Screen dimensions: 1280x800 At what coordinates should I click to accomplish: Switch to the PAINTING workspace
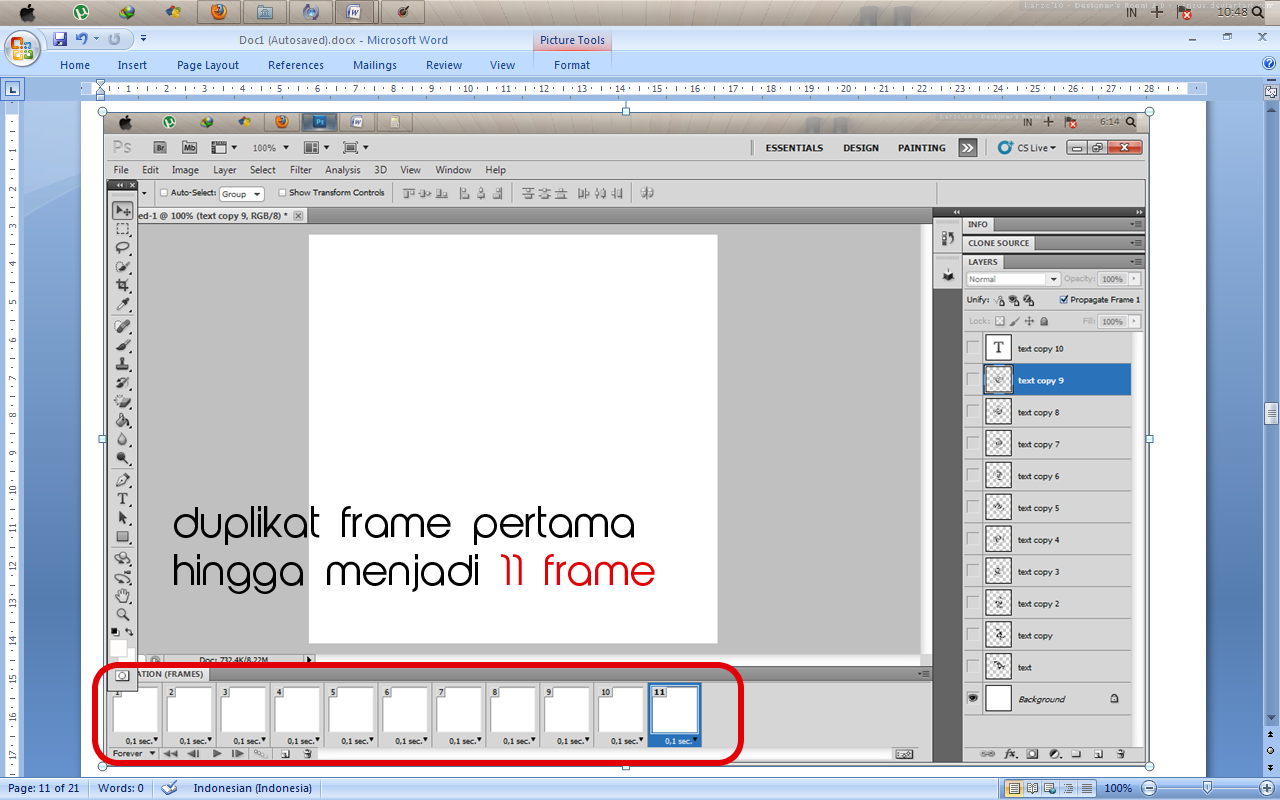point(920,147)
